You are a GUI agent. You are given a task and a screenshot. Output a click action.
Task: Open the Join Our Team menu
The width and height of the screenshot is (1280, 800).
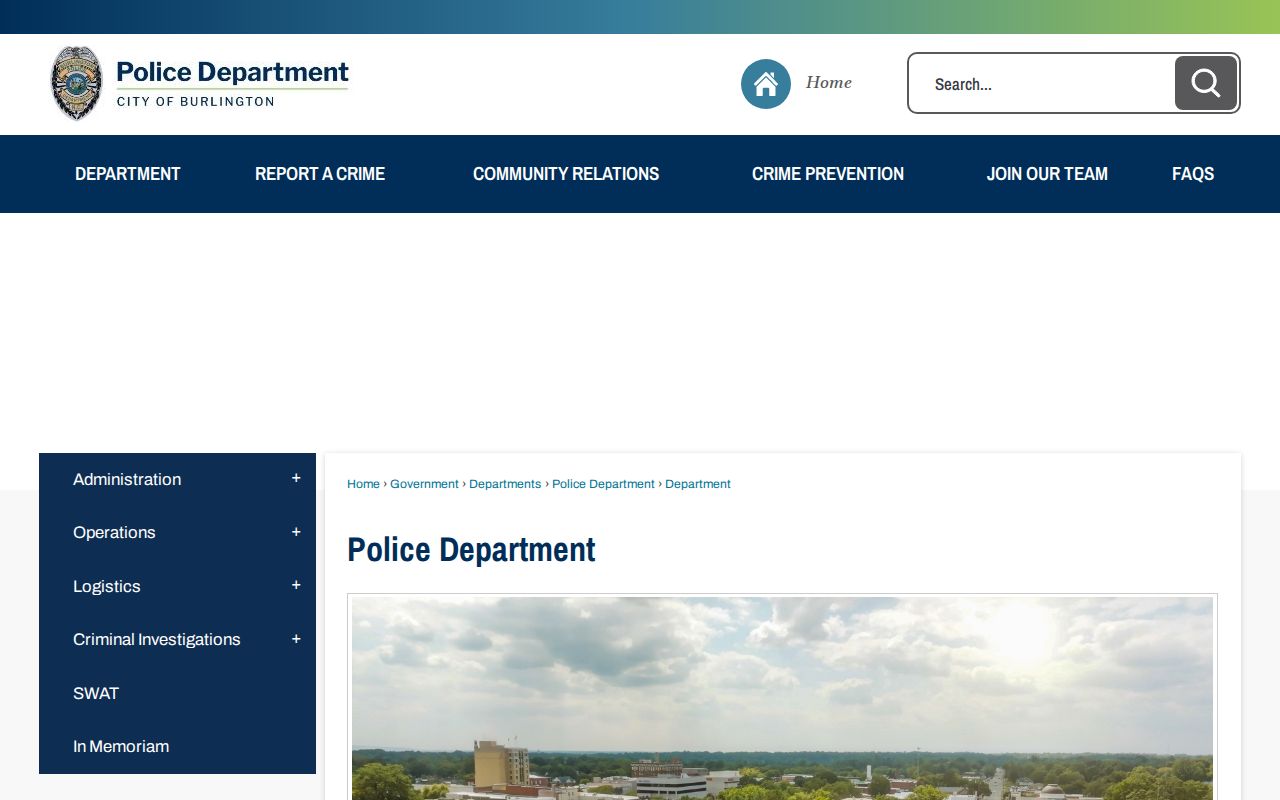[x=1047, y=174]
